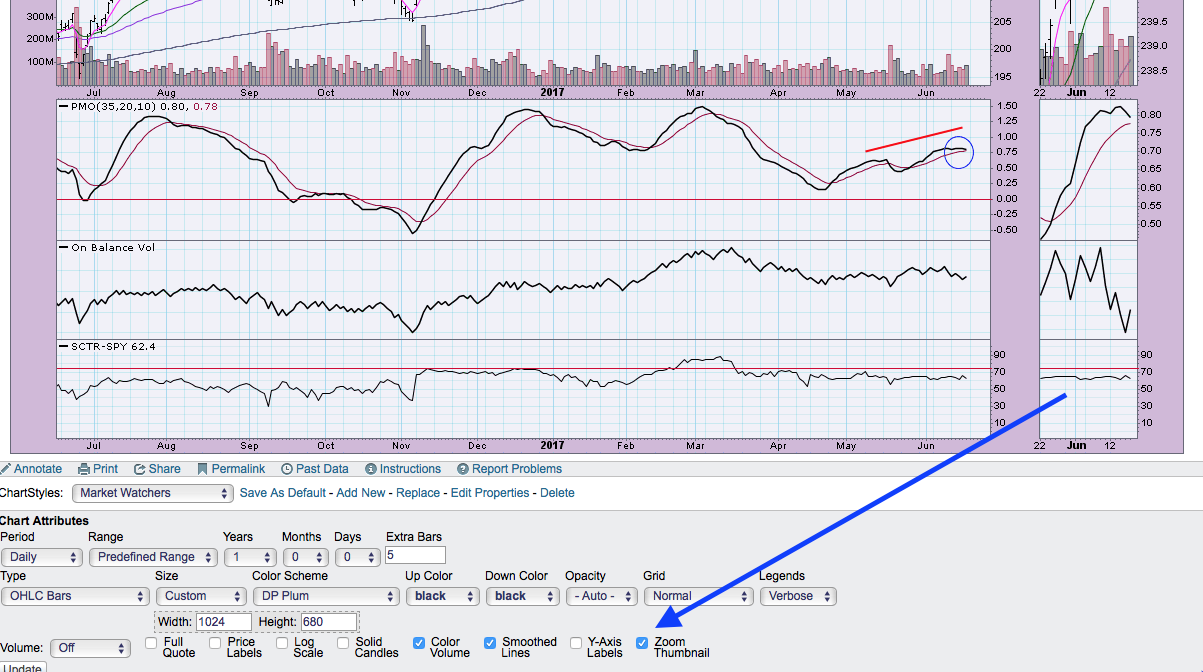1203x672 pixels.
Task: Open the ChartStyles Market Watchers dropdown
Action: pos(153,493)
